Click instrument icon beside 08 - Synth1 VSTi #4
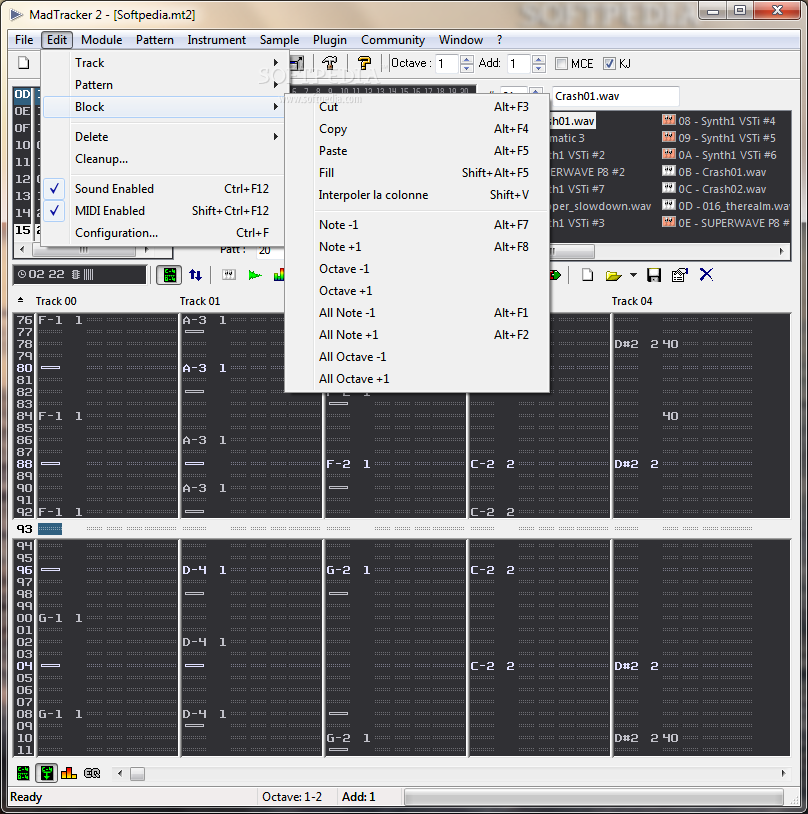 (668, 120)
